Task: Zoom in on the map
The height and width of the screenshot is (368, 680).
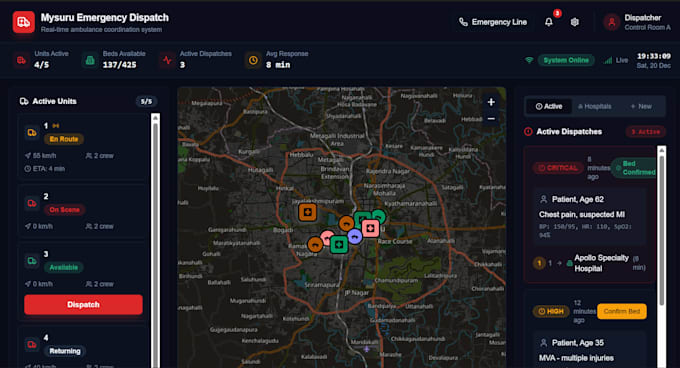Action: point(491,102)
